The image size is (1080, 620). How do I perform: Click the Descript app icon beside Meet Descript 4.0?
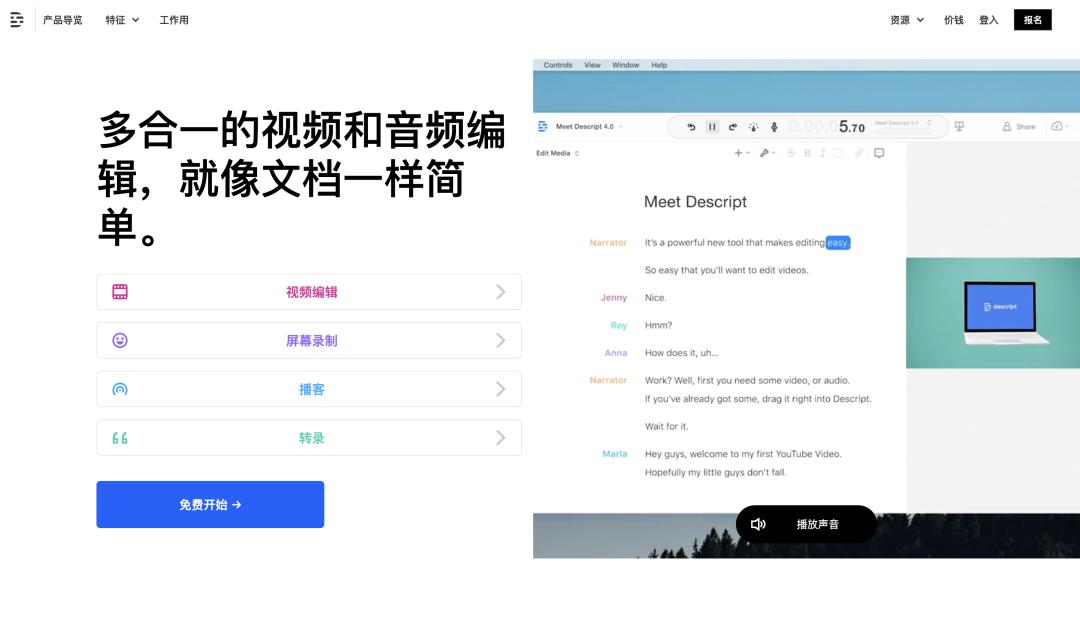[543, 126]
